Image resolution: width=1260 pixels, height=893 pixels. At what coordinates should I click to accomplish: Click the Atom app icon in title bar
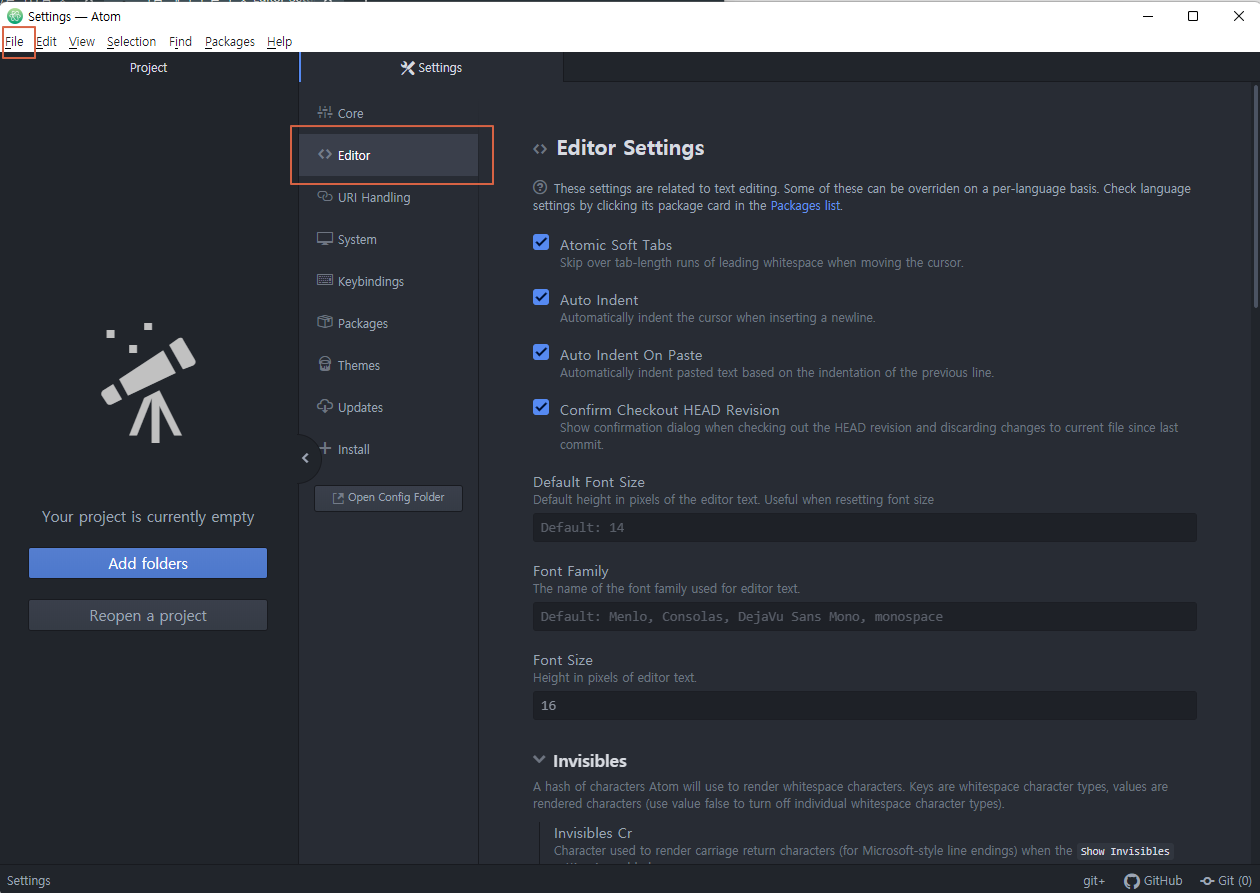tap(14, 16)
